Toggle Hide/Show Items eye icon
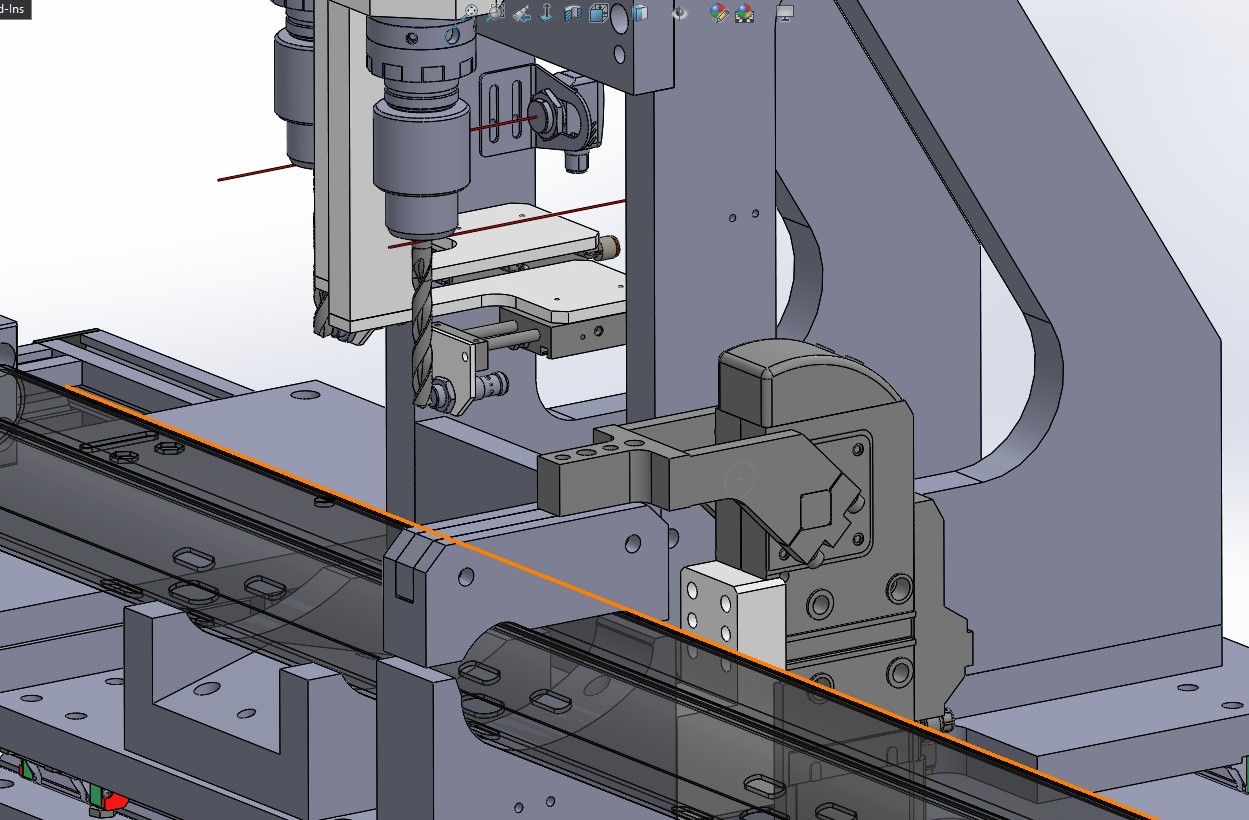Viewport: 1249px width, 820px height. coord(680,12)
